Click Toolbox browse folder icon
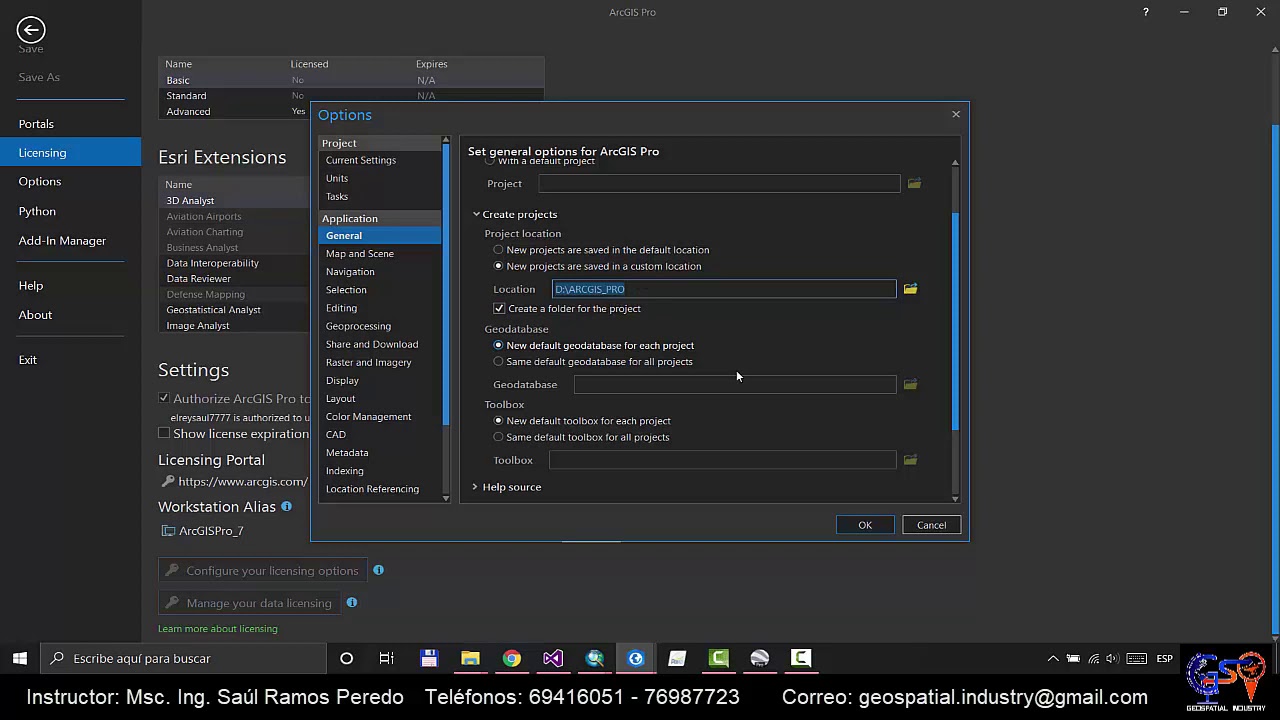This screenshot has height=720, width=1280. tap(910, 460)
